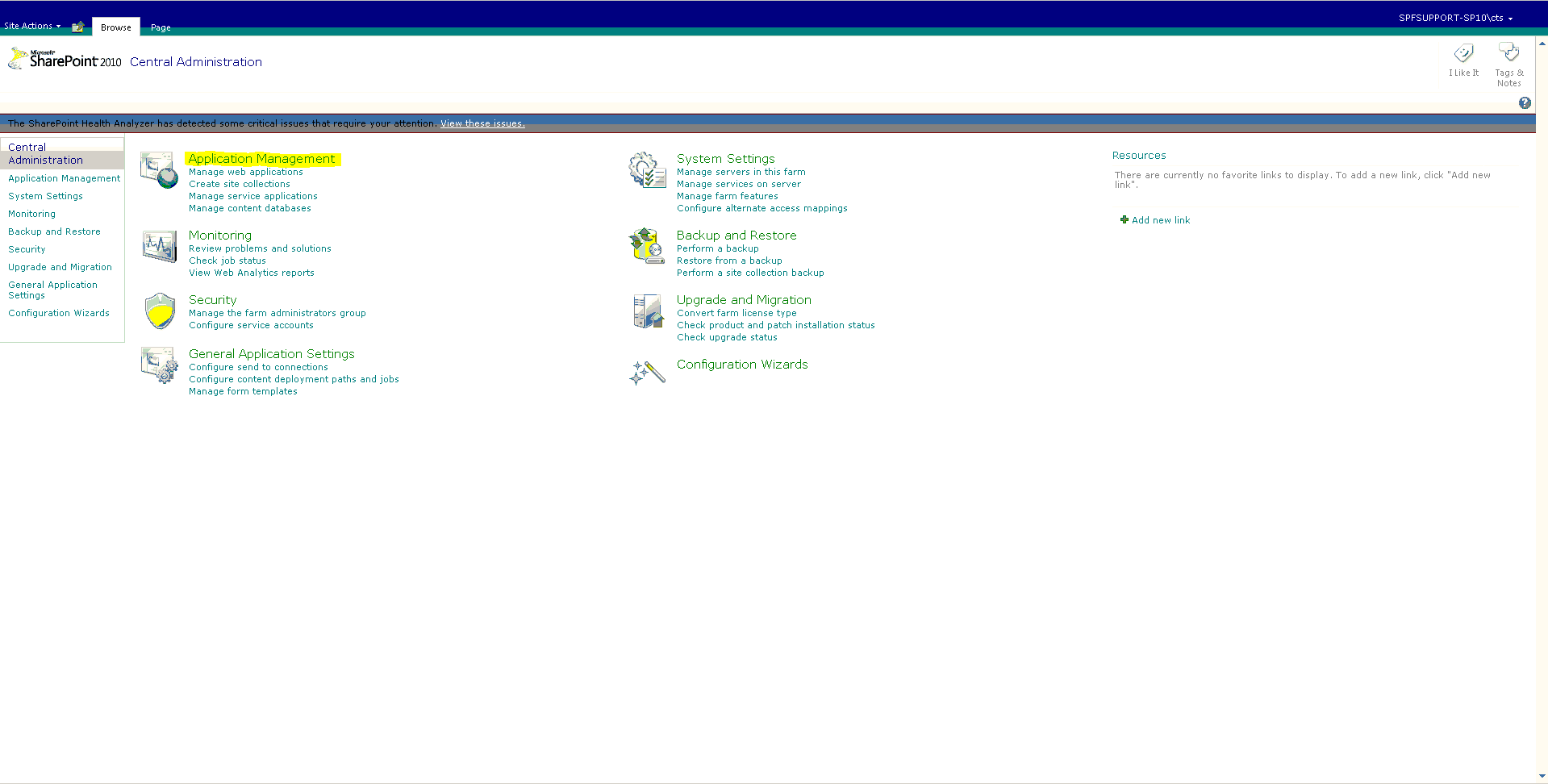Open the Tags & Notes icon
The height and width of the screenshot is (784, 1548).
coord(1508,52)
